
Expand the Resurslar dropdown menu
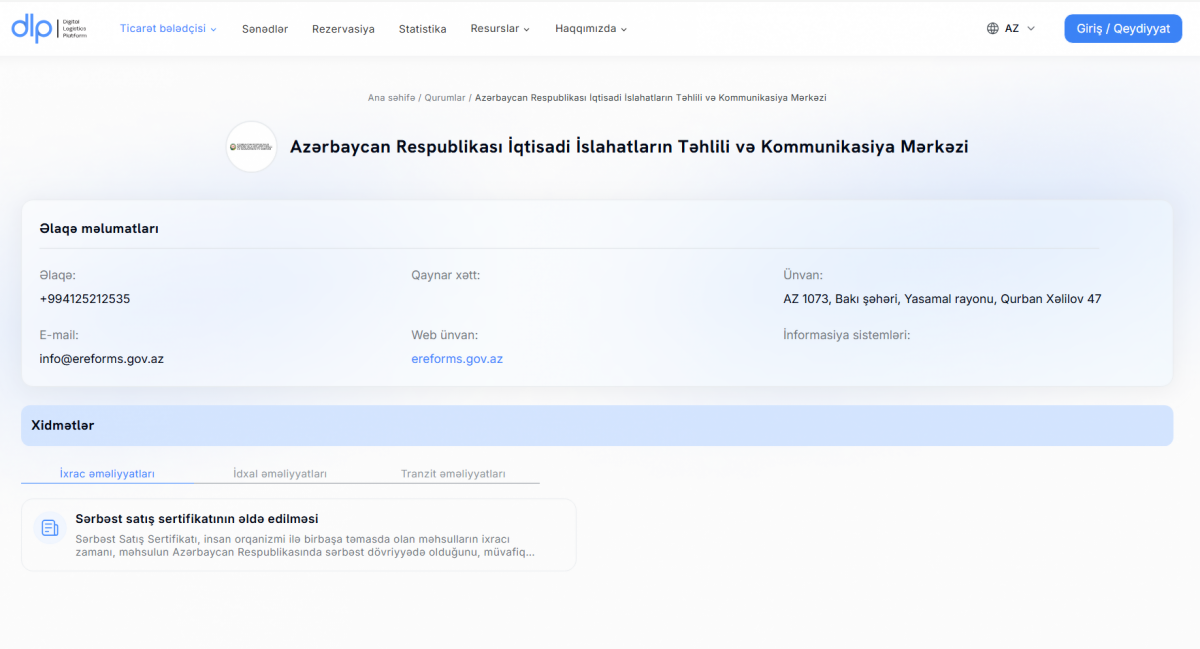(x=500, y=29)
